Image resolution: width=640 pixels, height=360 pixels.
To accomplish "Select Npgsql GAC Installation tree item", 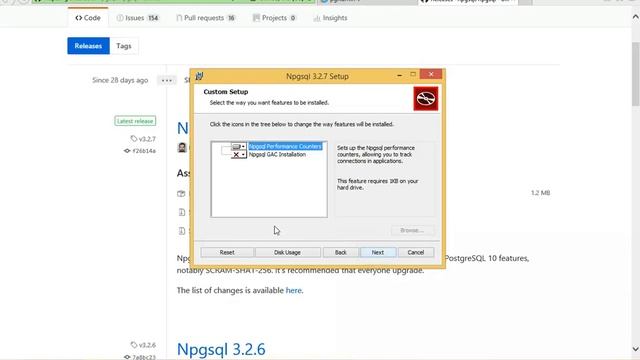I will pos(277,155).
